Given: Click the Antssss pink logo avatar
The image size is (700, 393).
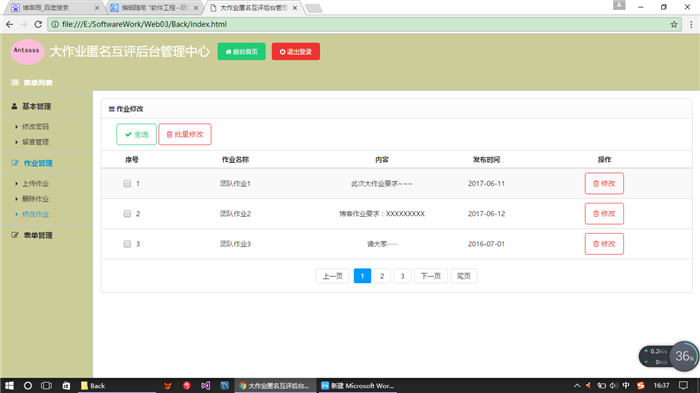Looking at the screenshot, I should [27, 52].
